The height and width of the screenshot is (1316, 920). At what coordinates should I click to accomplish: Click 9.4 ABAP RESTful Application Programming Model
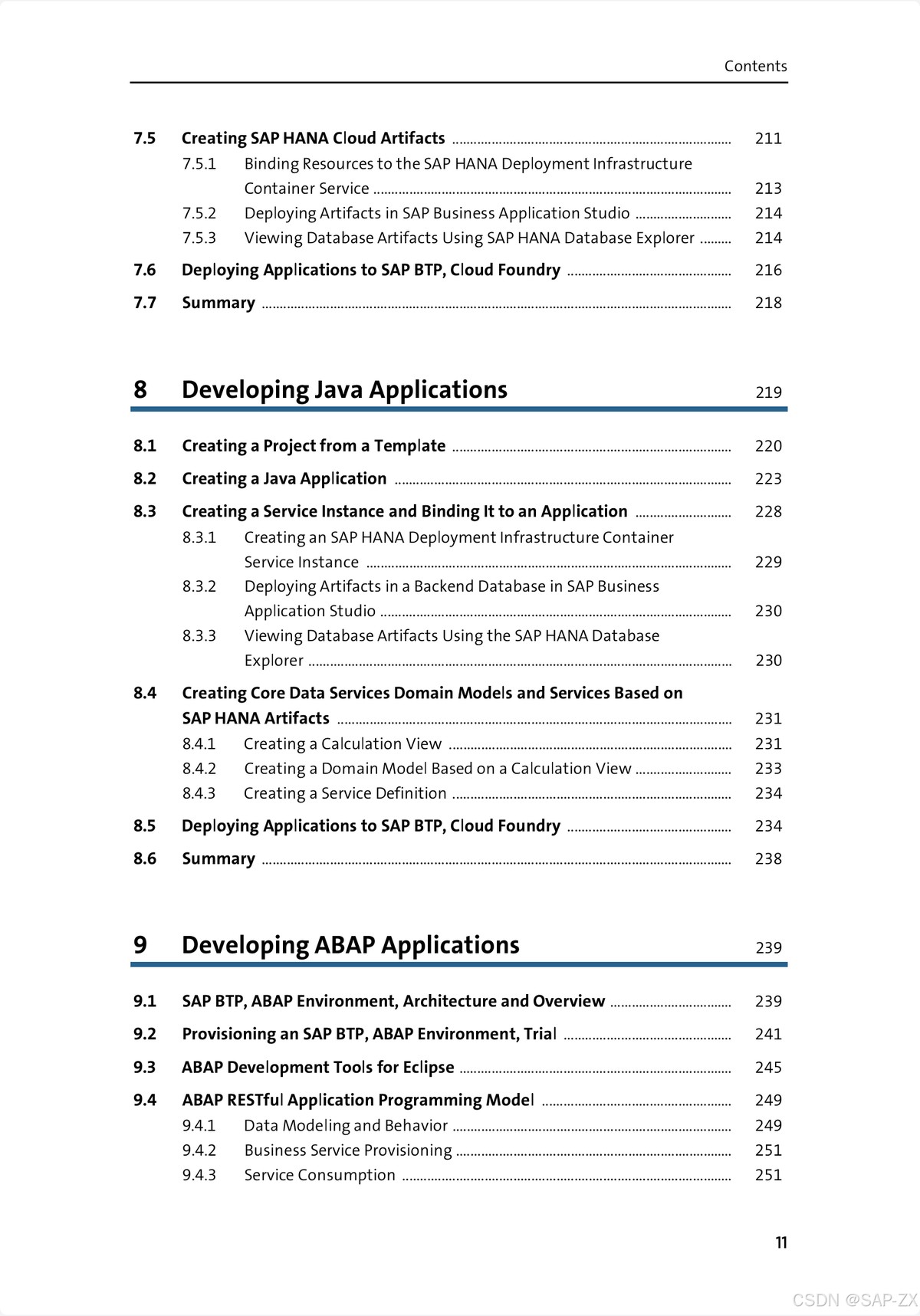click(x=357, y=1100)
